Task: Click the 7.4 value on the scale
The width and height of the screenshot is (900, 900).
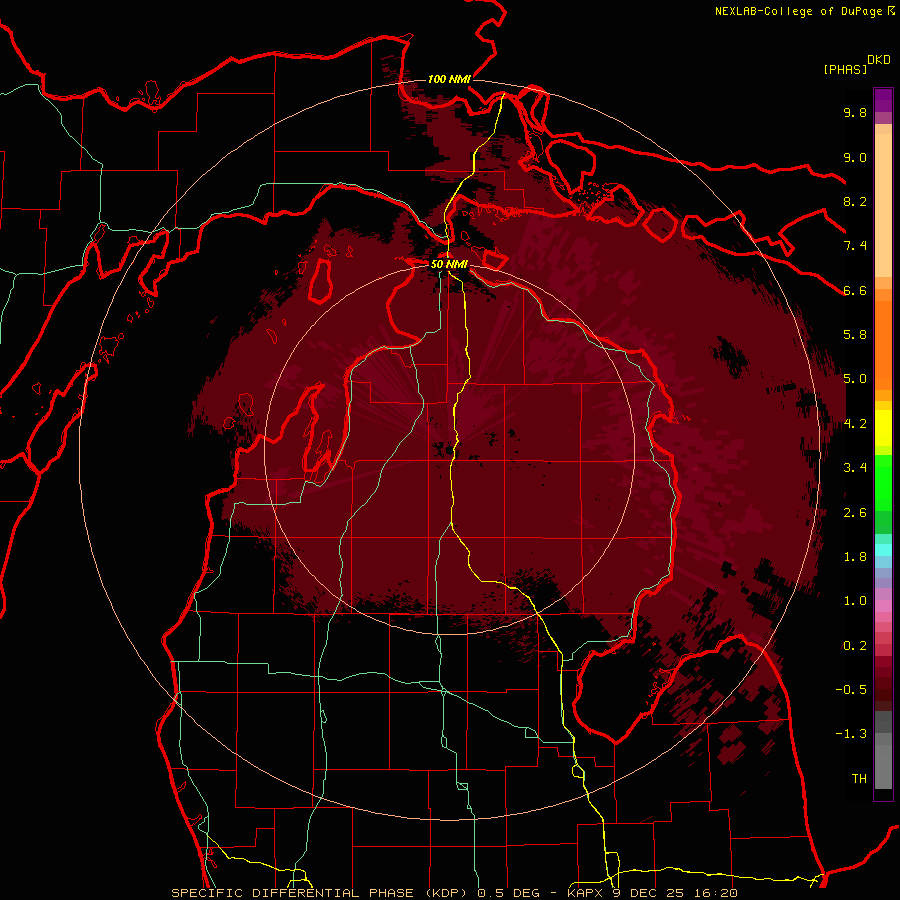Action: point(855,246)
